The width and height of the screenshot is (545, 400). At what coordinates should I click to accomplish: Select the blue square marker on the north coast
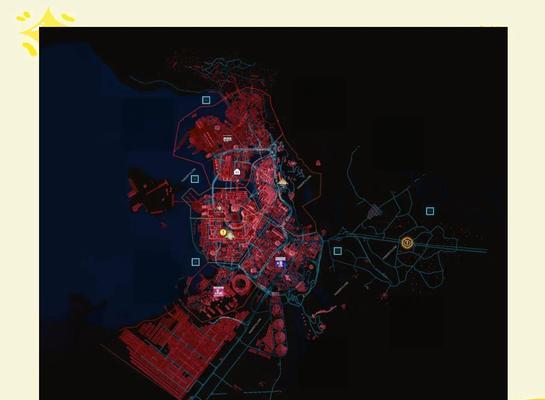(x=206, y=100)
